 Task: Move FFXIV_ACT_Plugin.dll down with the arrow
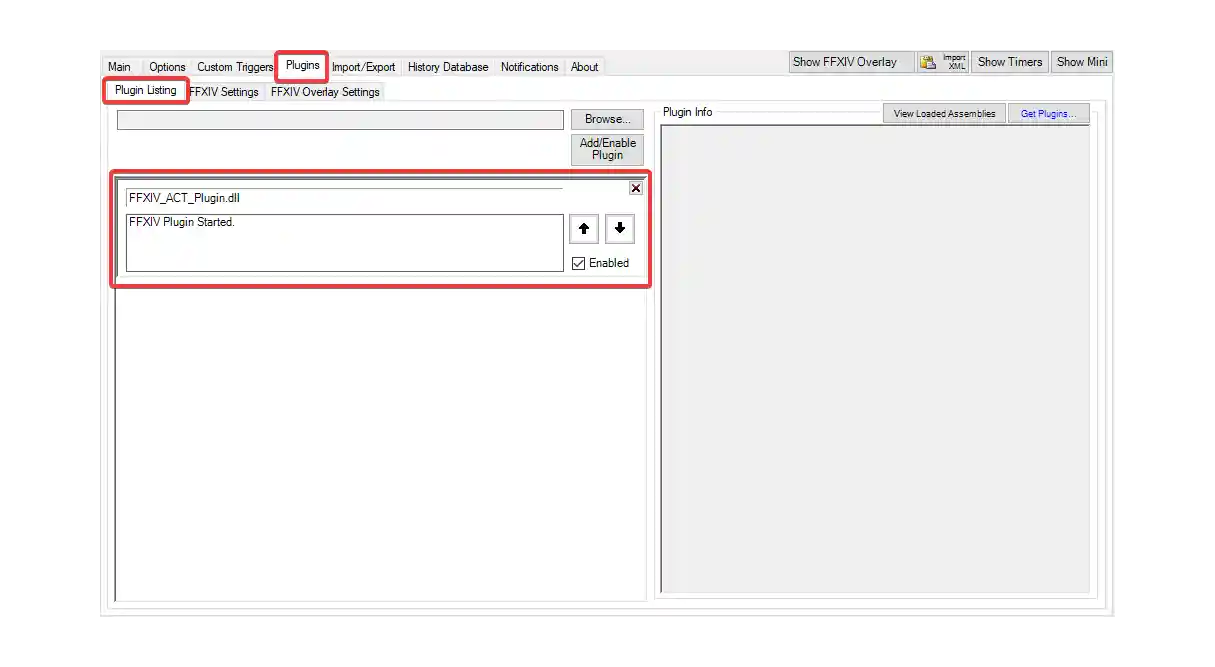620,229
